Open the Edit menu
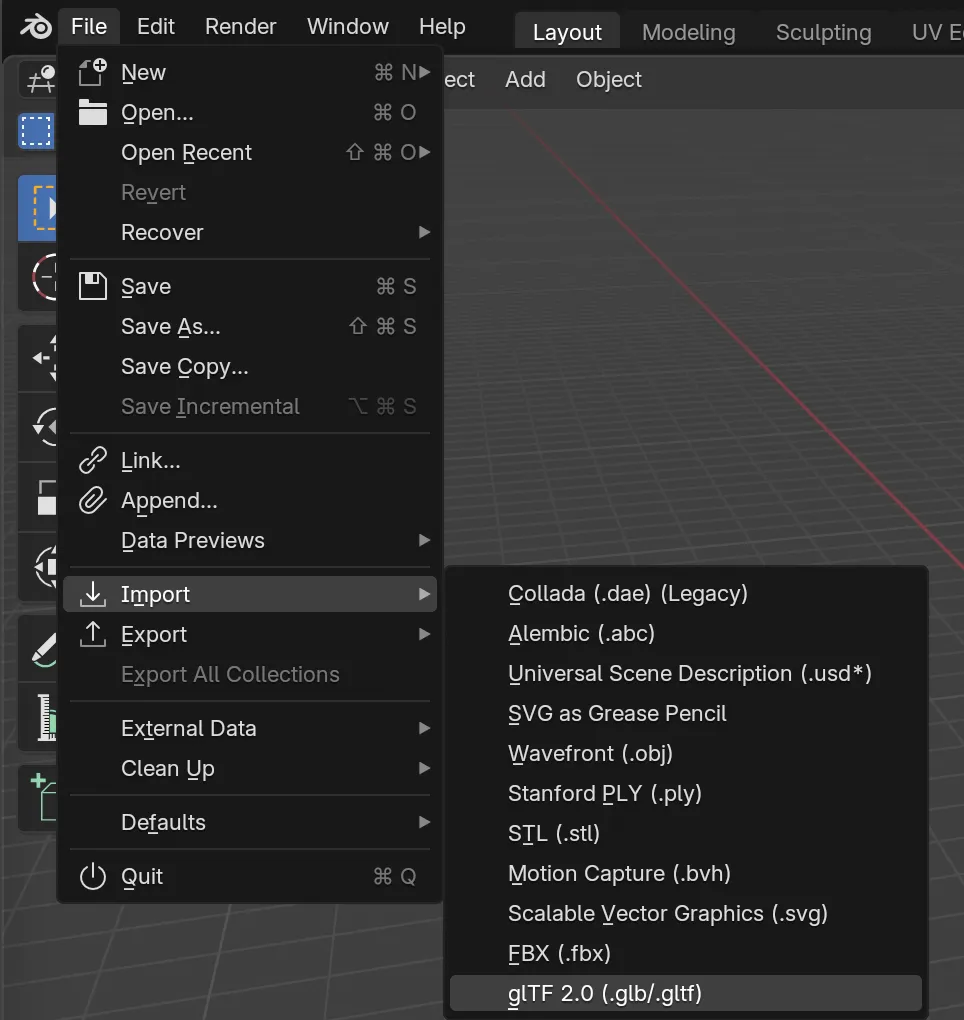Image resolution: width=964 pixels, height=1020 pixels. [x=155, y=27]
